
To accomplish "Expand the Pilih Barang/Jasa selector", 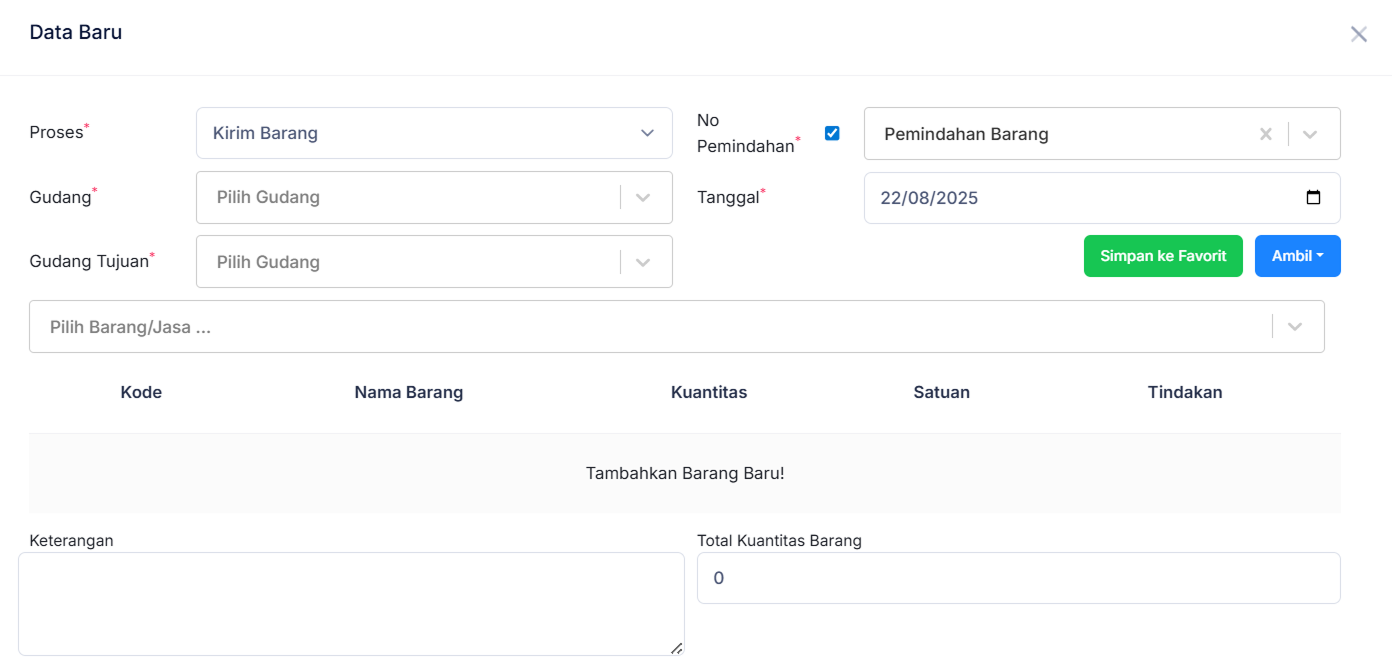I will click(1295, 326).
